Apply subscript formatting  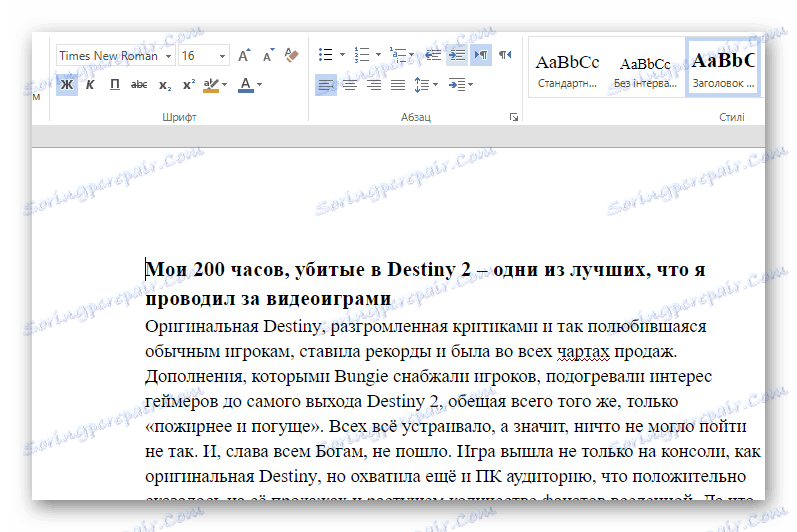[164, 85]
